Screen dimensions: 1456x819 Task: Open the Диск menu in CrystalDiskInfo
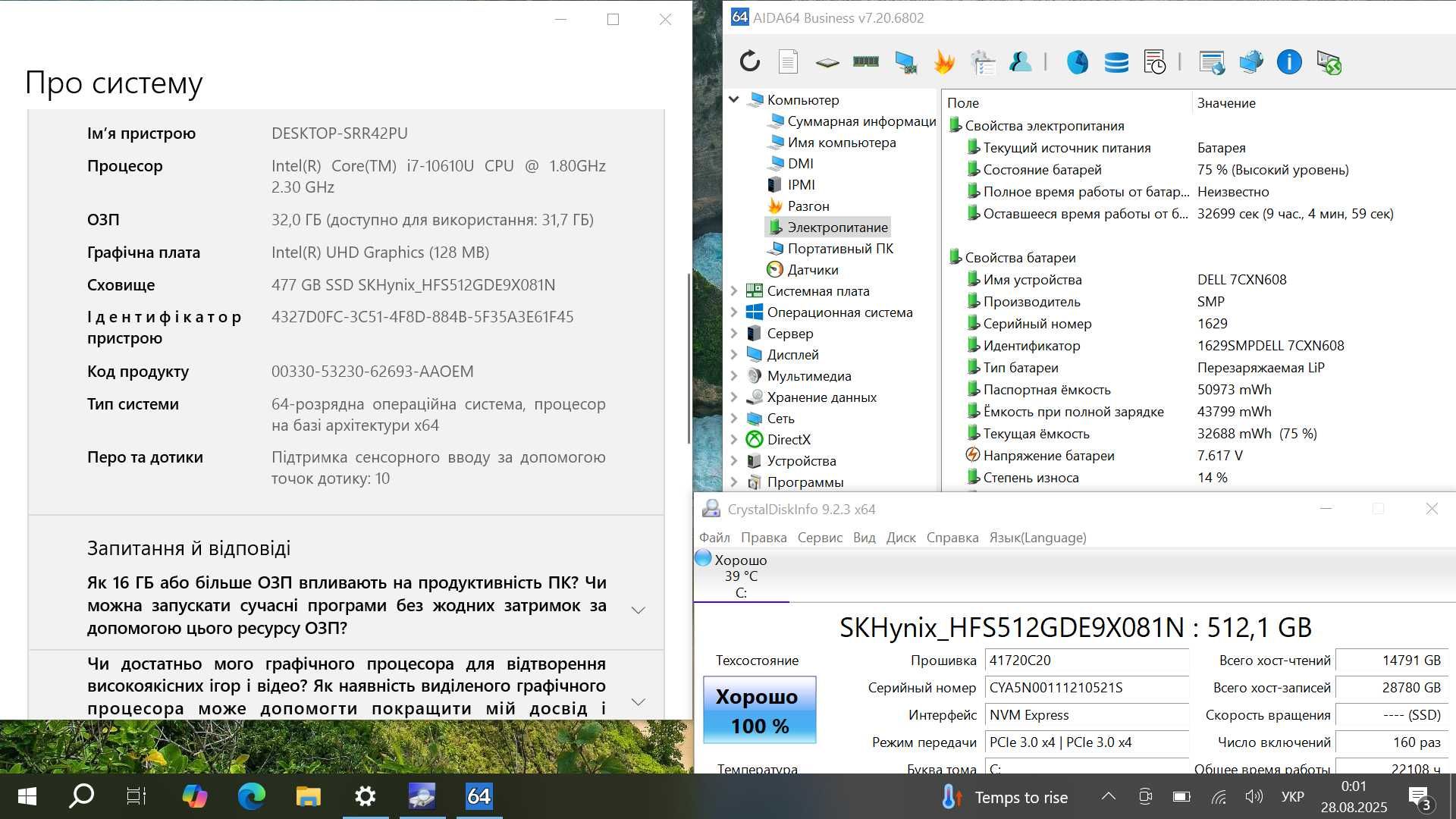[x=901, y=537]
